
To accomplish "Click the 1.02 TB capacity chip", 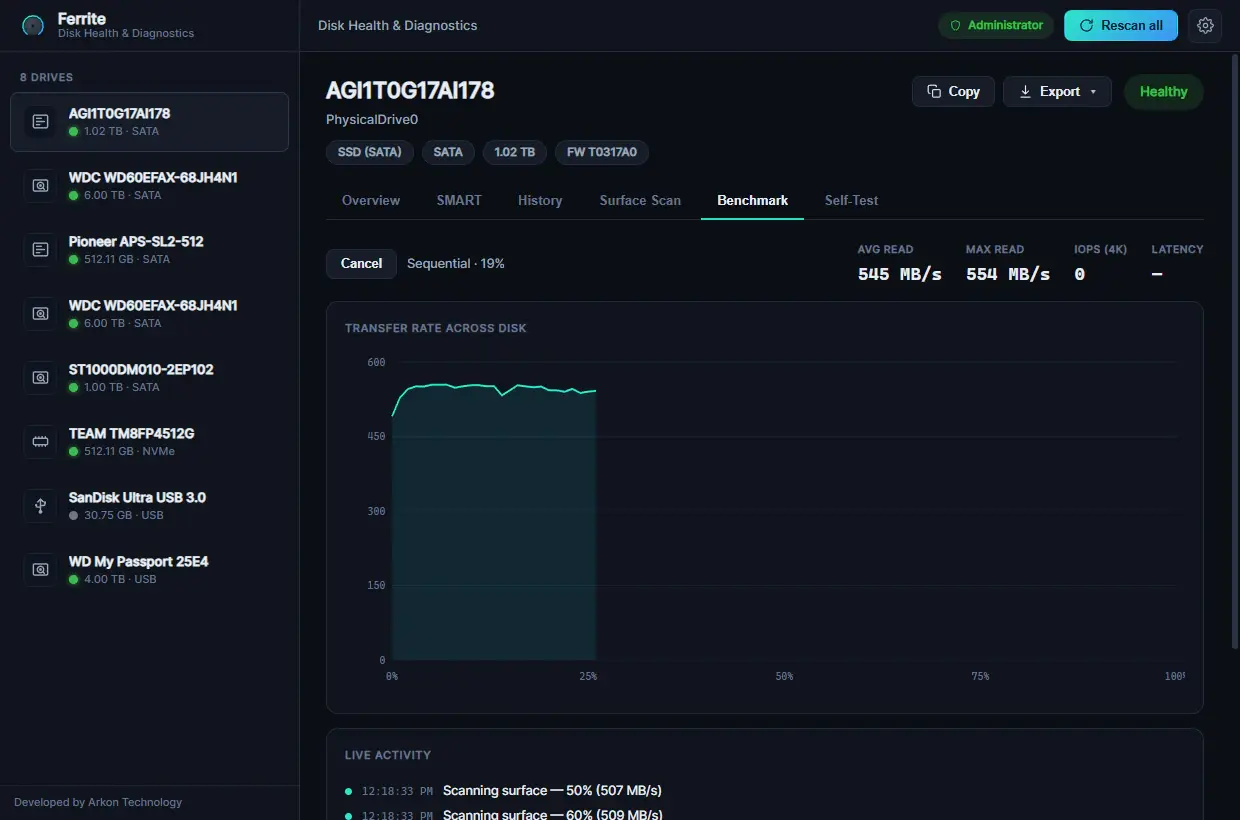I will tap(515, 152).
